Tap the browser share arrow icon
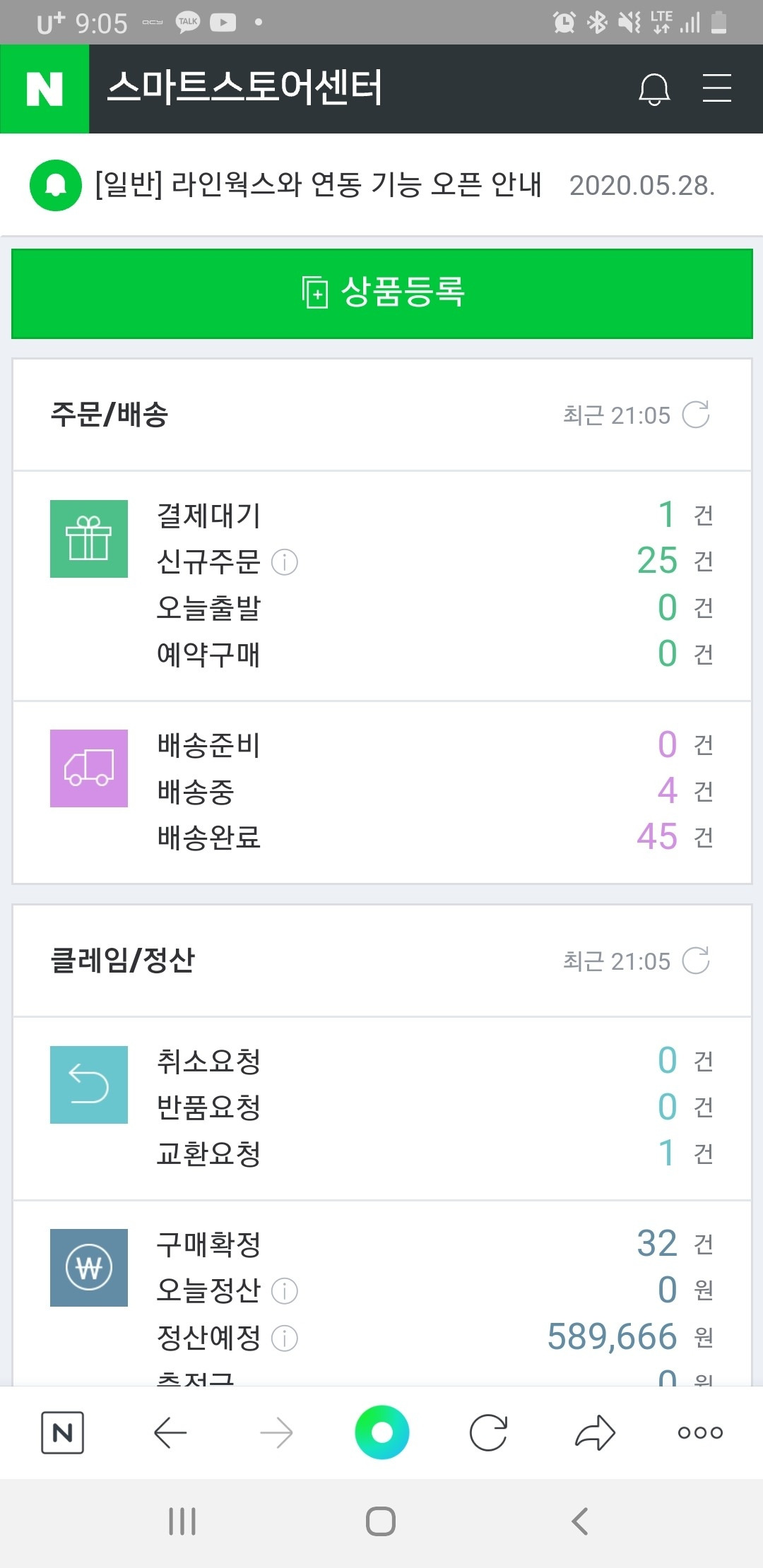 [596, 1432]
